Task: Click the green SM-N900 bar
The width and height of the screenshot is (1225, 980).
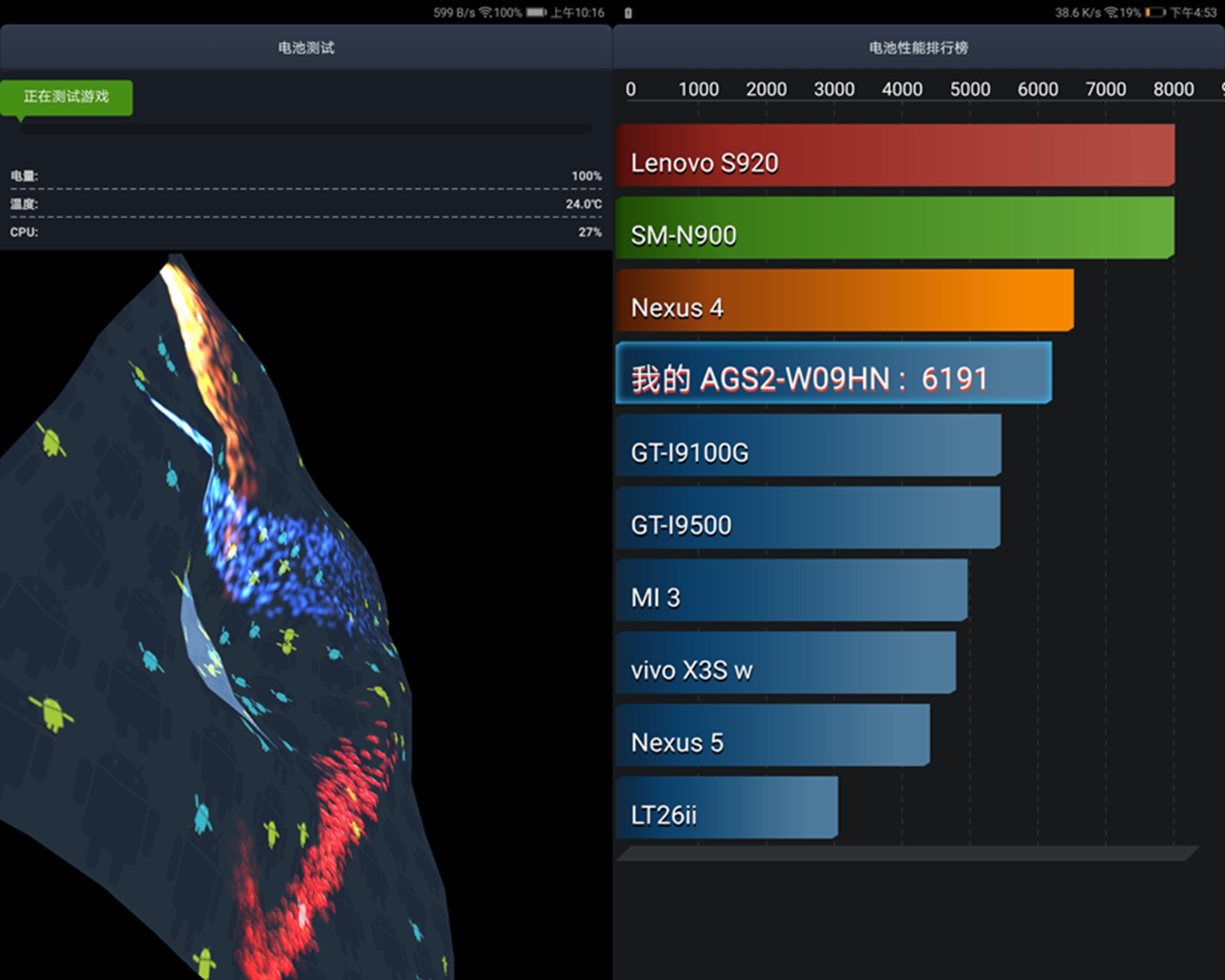Action: point(894,228)
